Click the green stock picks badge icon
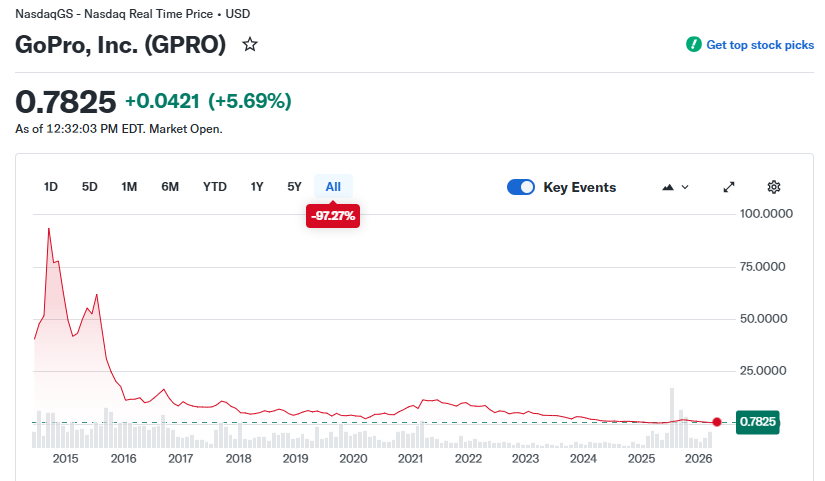This screenshot has width=825, height=481. pyautogui.click(x=693, y=45)
